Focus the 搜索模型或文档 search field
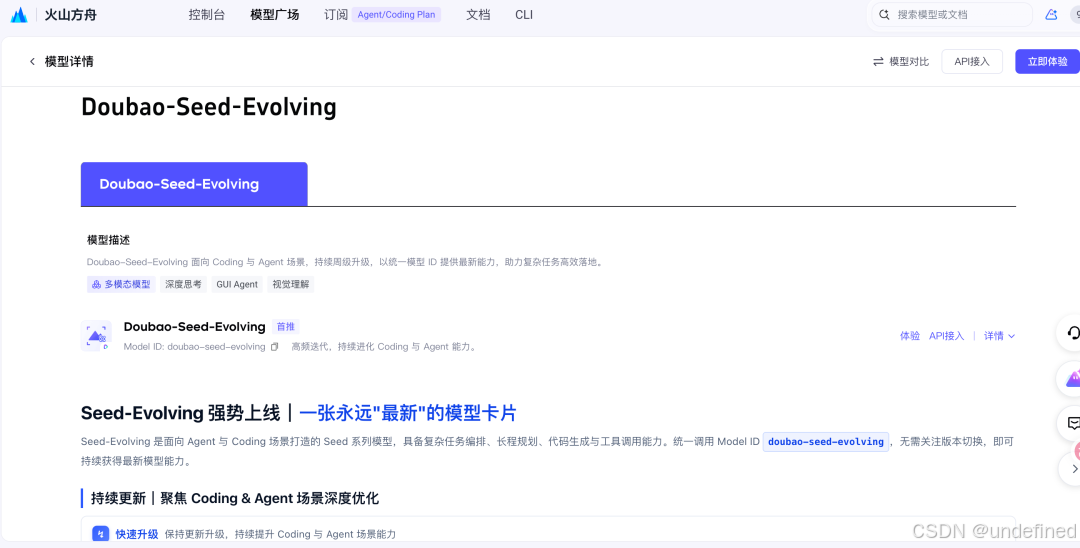 [x=952, y=14]
